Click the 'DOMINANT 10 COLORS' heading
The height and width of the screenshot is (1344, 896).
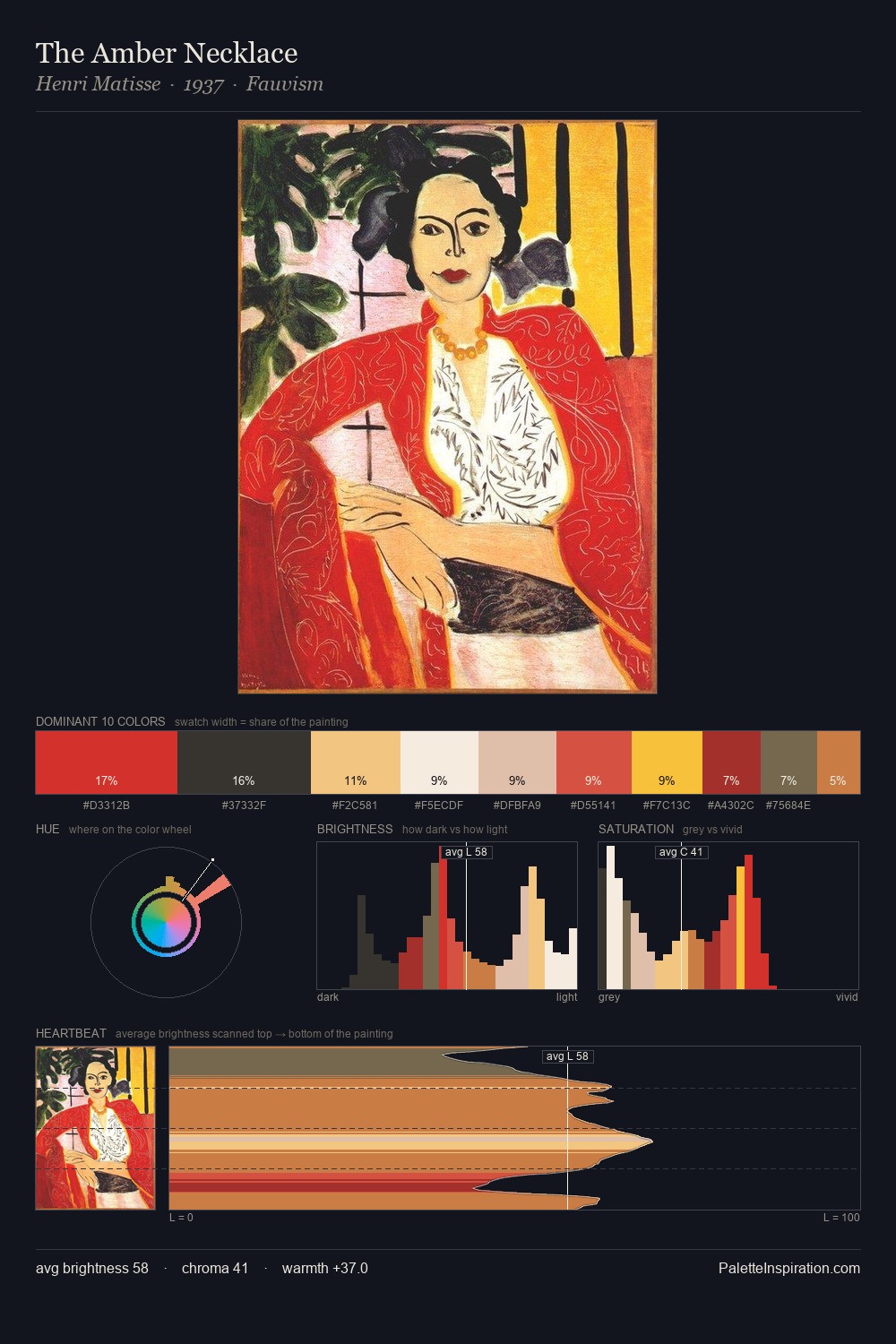(100, 721)
